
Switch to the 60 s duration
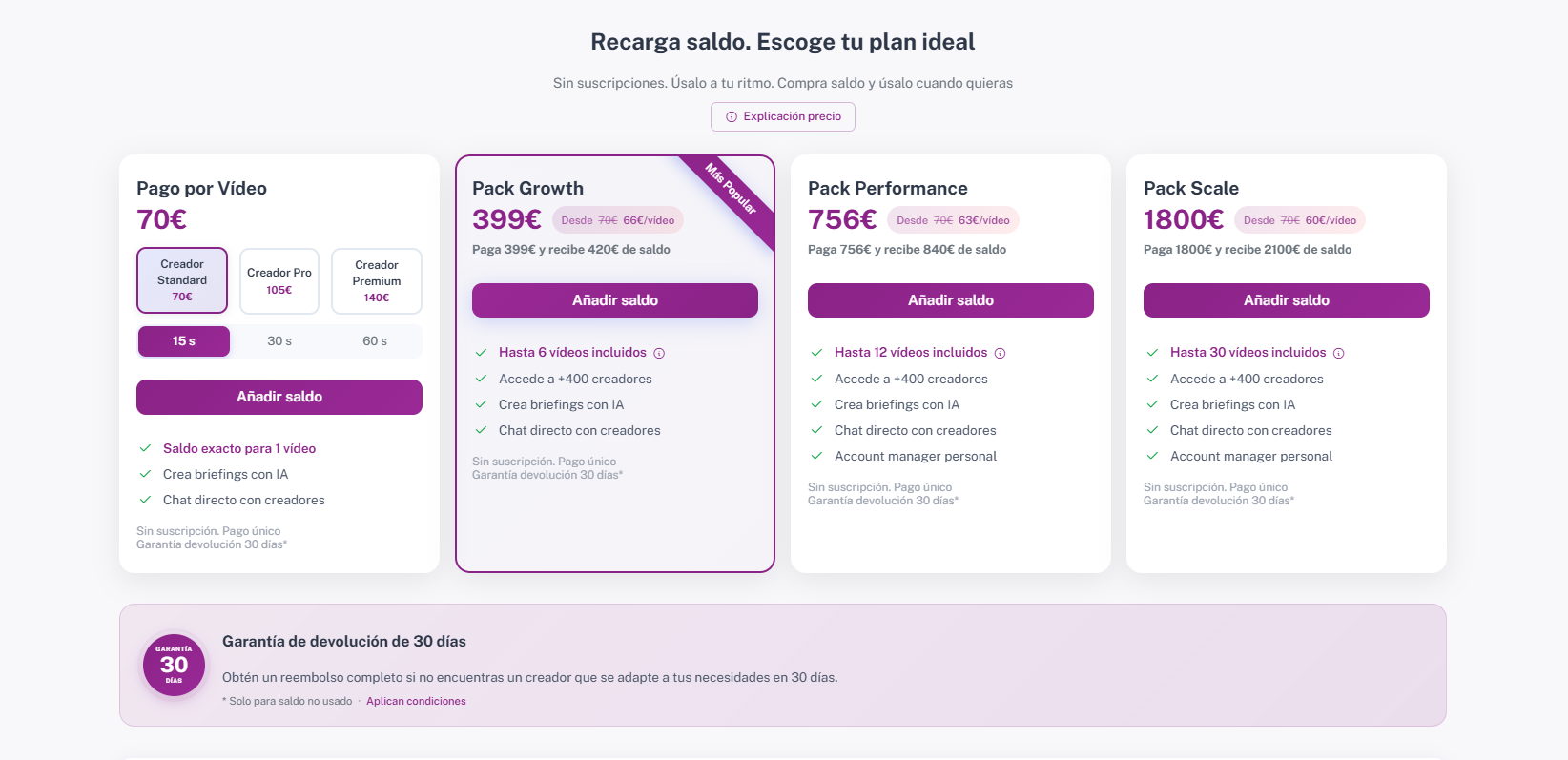tap(375, 341)
